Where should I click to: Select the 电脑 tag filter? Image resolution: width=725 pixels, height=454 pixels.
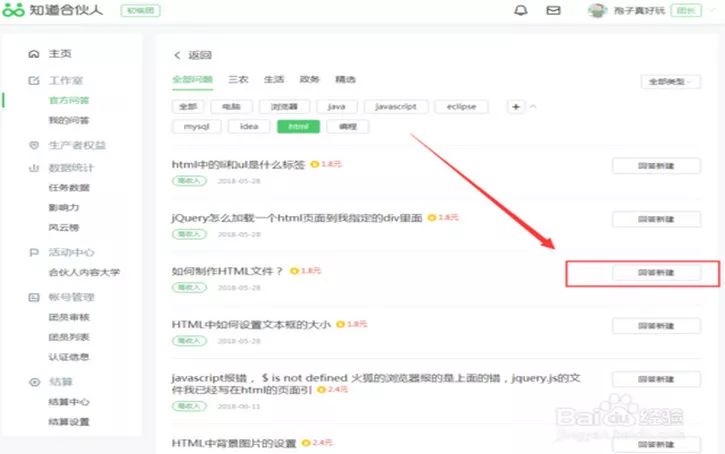[232, 107]
